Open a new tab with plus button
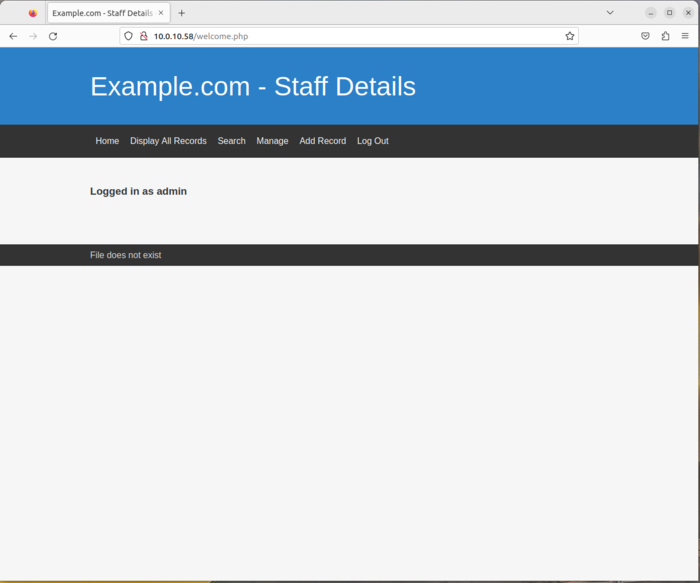 [181, 13]
